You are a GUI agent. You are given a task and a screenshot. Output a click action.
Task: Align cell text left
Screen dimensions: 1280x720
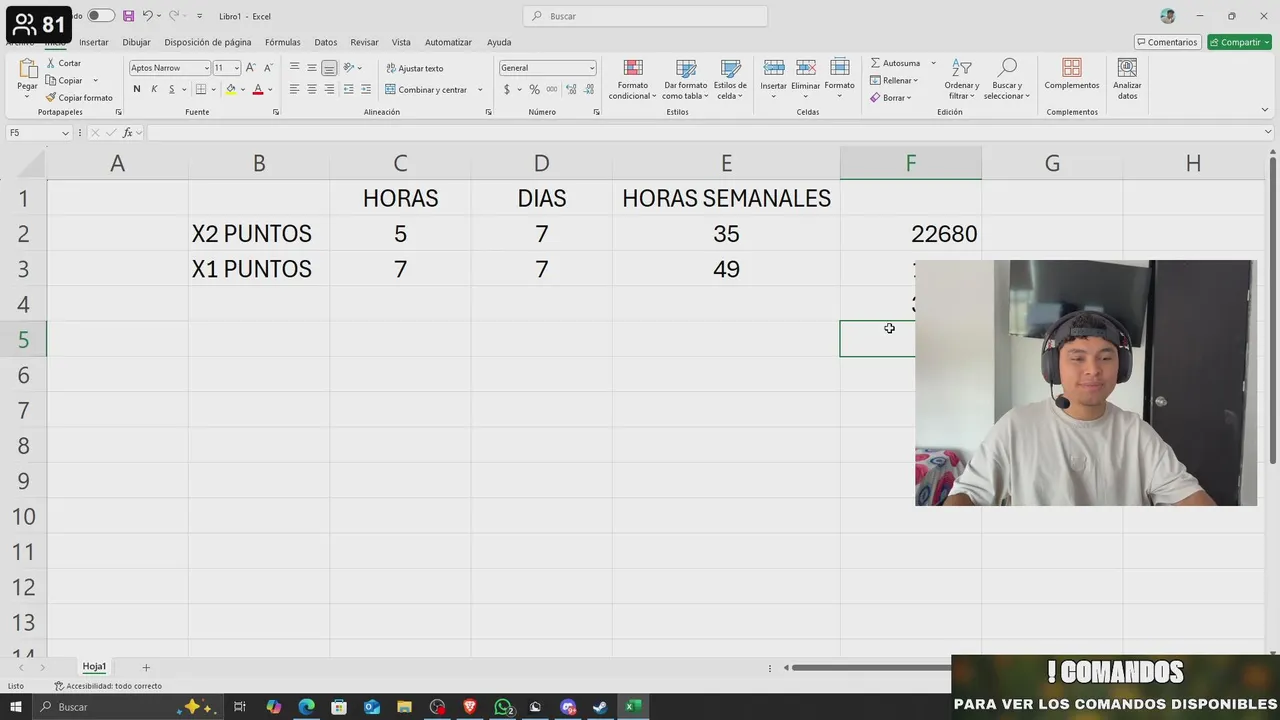pos(294,89)
